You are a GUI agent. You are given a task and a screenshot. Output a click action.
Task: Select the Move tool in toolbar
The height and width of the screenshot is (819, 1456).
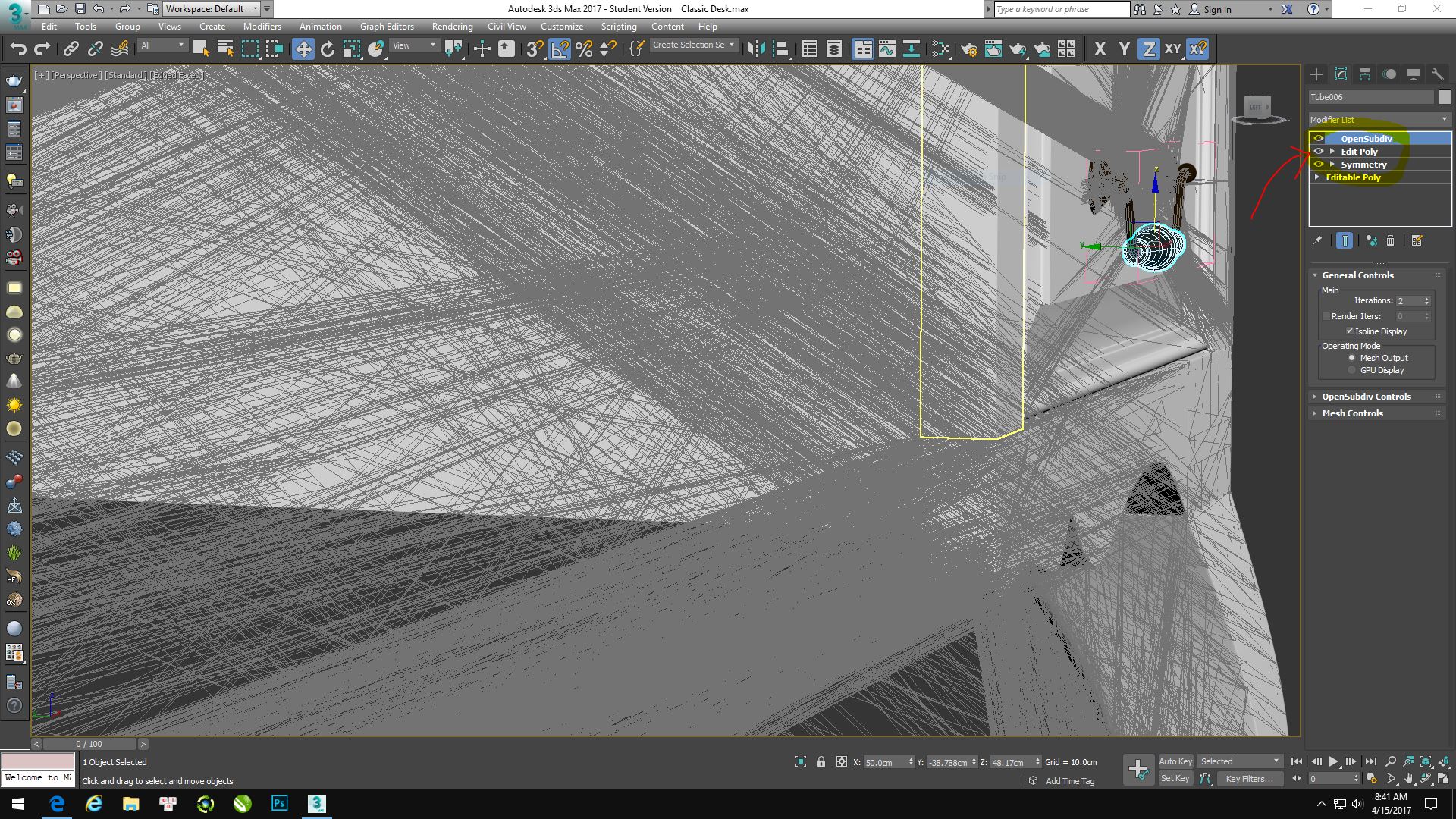click(x=303, y=49)
